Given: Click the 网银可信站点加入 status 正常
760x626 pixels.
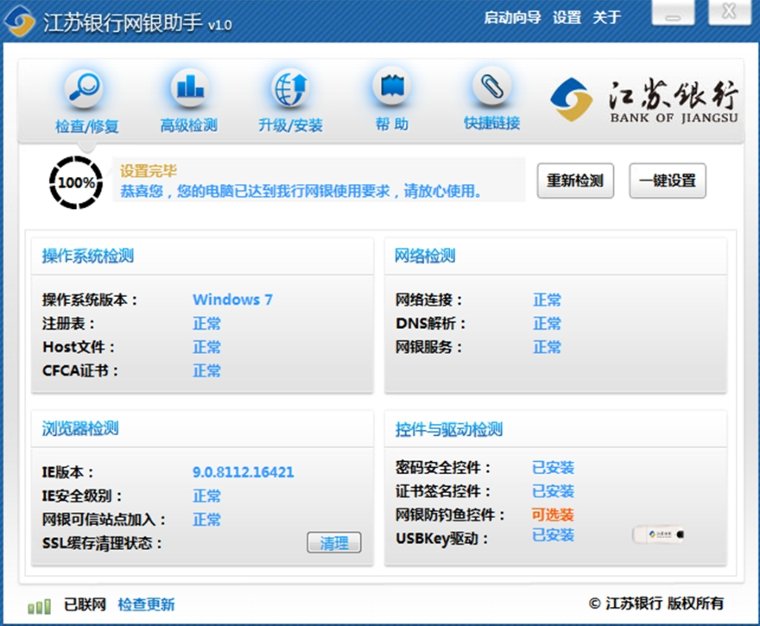Looking at the screenshot, I should point(206,519).
